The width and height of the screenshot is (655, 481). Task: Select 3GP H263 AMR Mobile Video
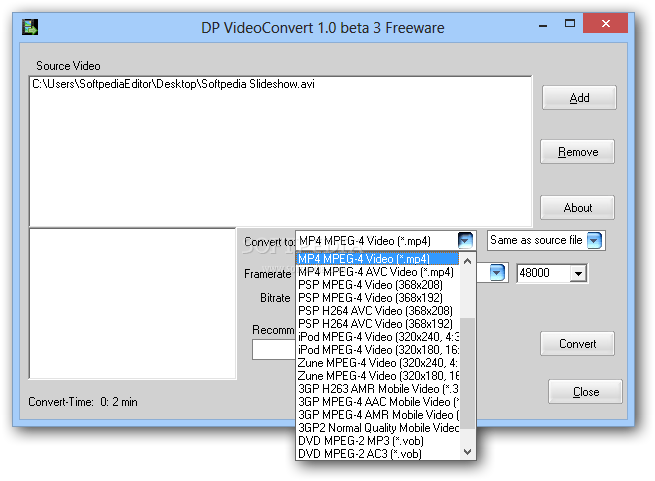tap(377, 389)
